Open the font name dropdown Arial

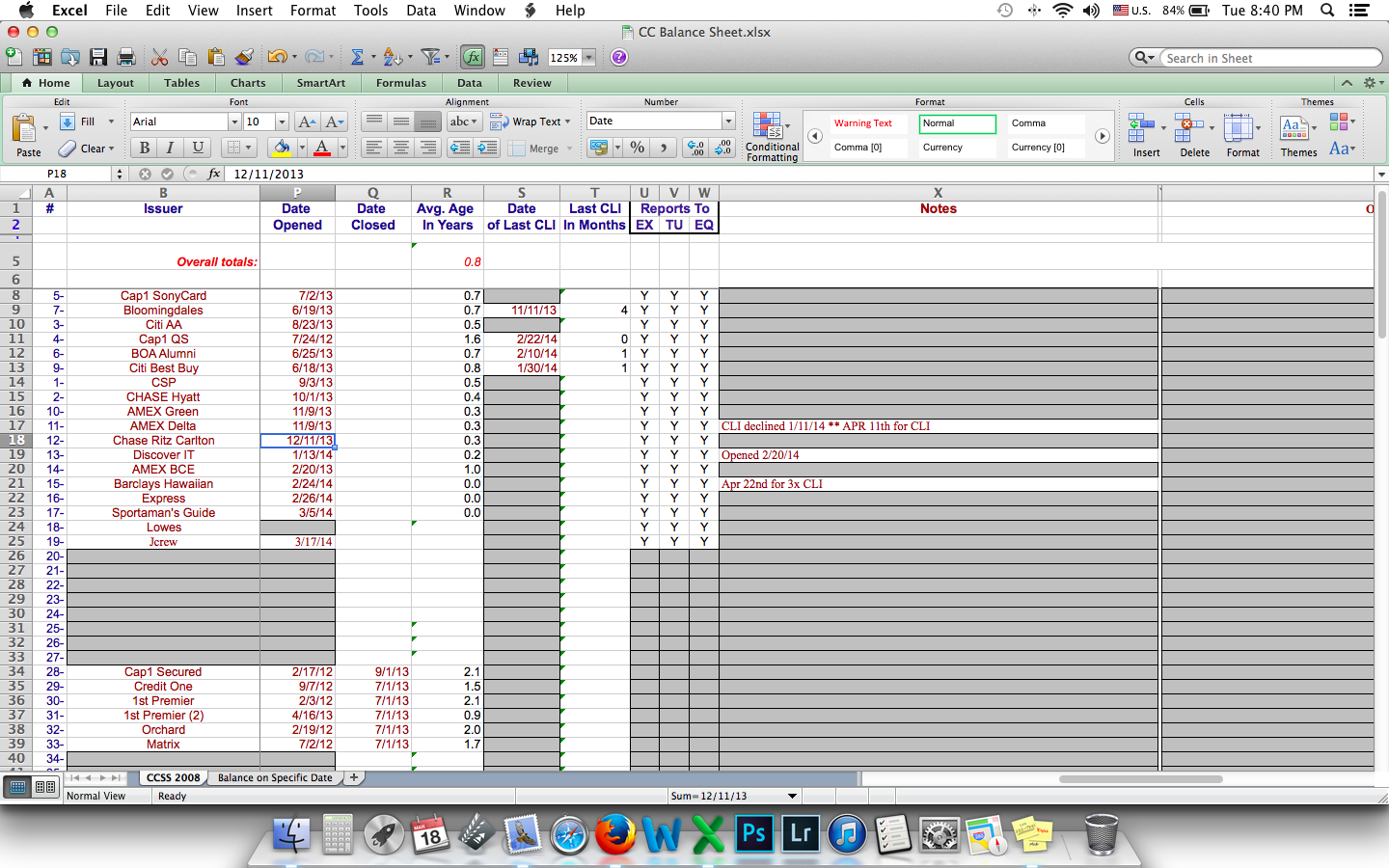pos(234,122)
